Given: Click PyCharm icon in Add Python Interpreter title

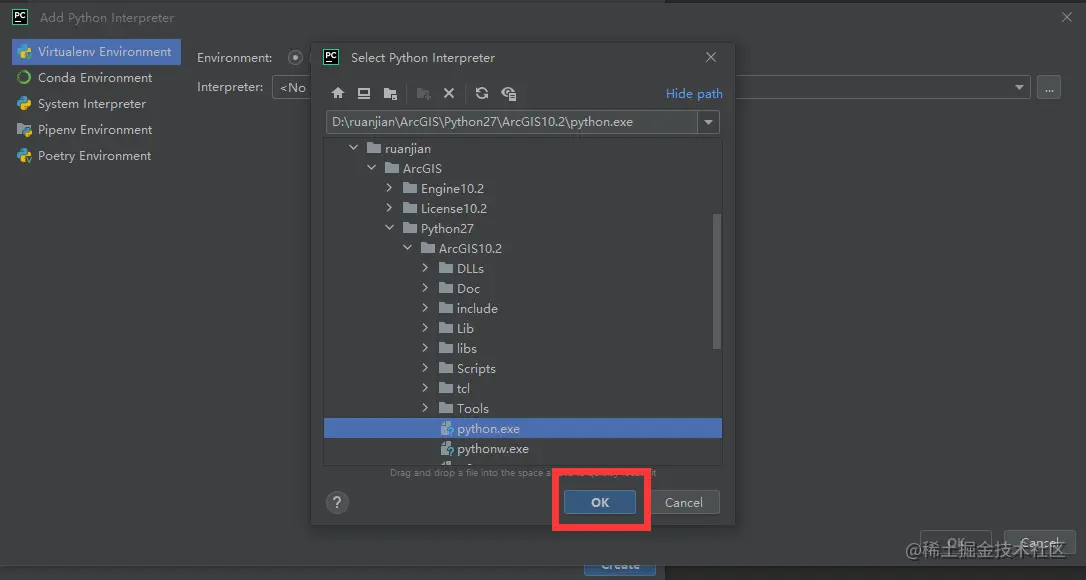Looking at the screenshot, I should (x=20, y=17).
